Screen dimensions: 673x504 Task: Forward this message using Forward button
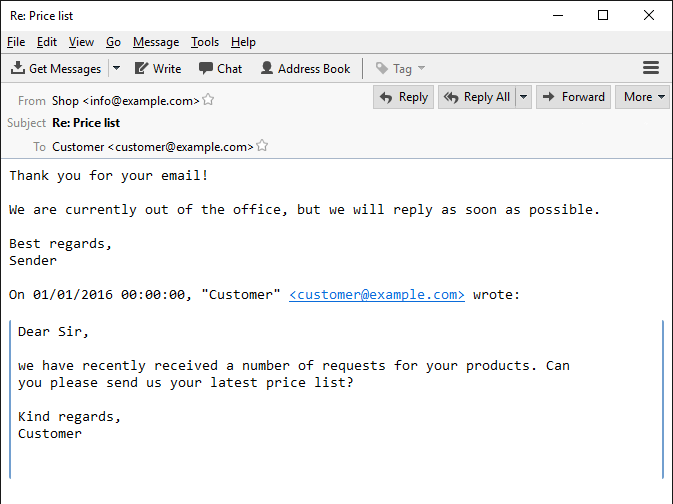pos(573,97)
